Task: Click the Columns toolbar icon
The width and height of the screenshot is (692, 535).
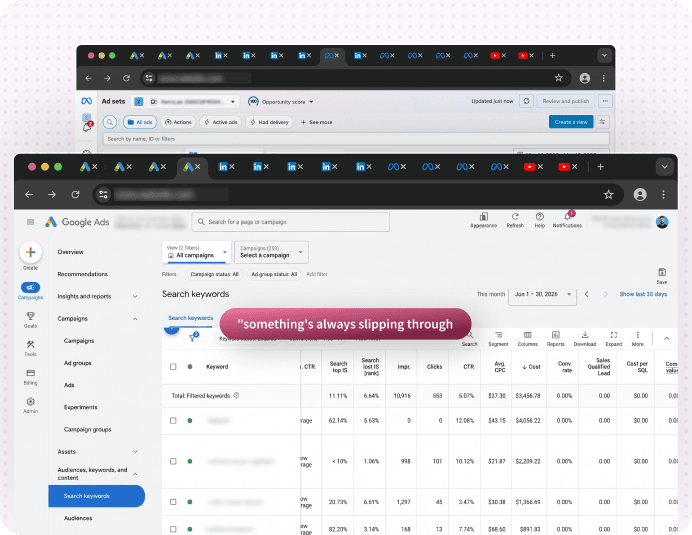Action: coord(527,335)
